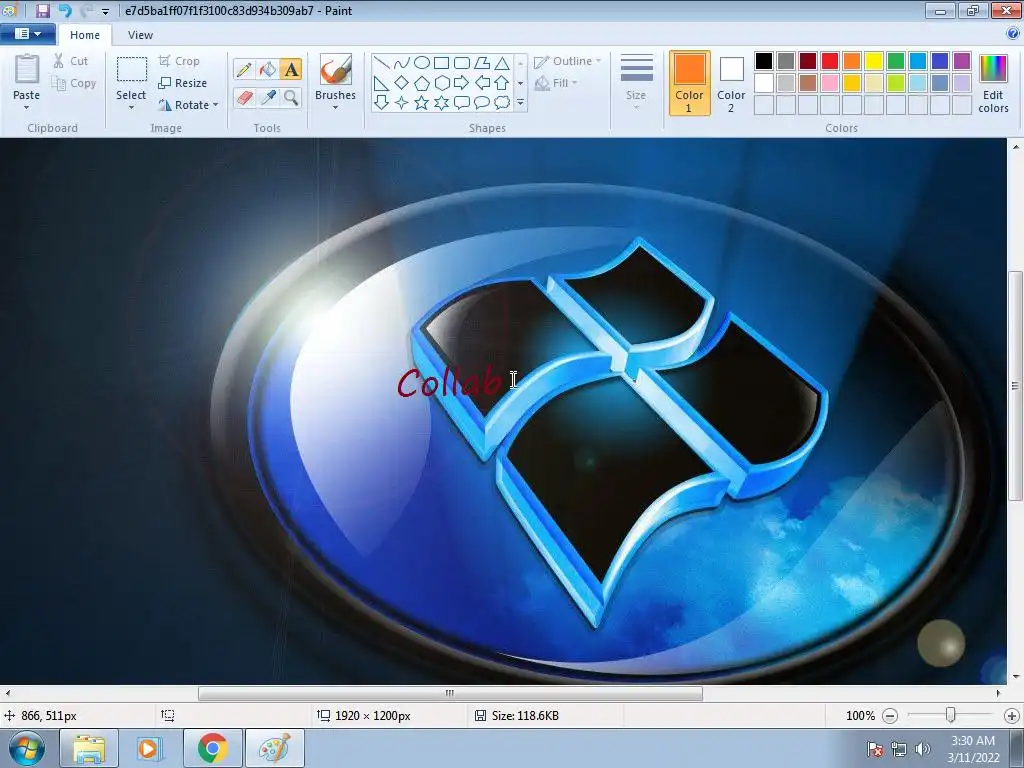Open Edit colors dialog
The image size is (1024, 768).
[x=993, y=83]
